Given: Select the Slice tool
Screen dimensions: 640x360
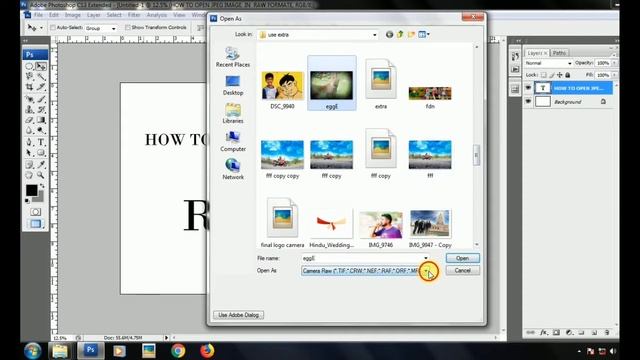Looking at the screenshot, I should [x=41, y=87].
